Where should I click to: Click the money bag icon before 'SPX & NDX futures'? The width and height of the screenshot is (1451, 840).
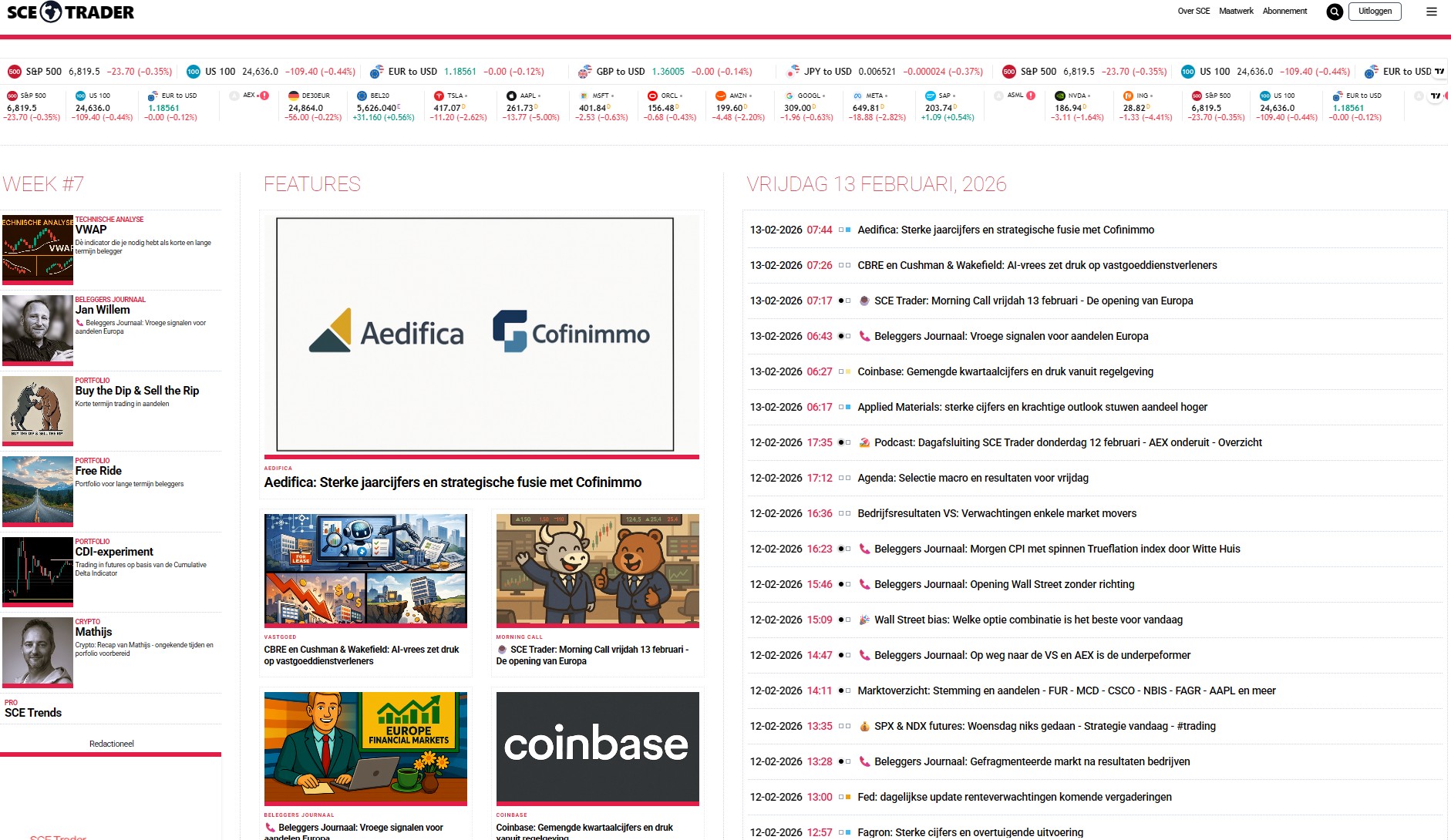click(864, 726)
